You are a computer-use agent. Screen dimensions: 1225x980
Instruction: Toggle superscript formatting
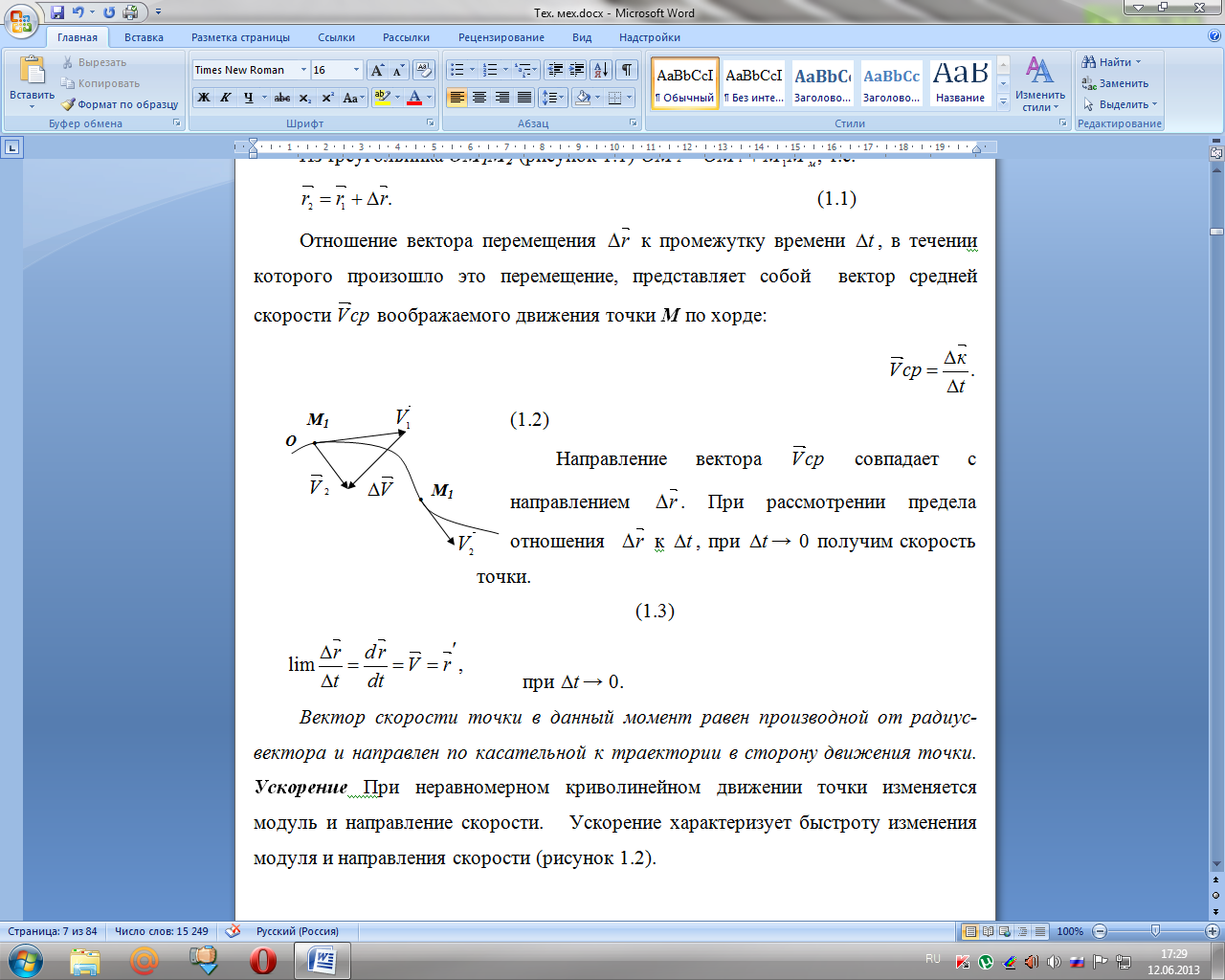pyautogui.click(x=327, y=98)
